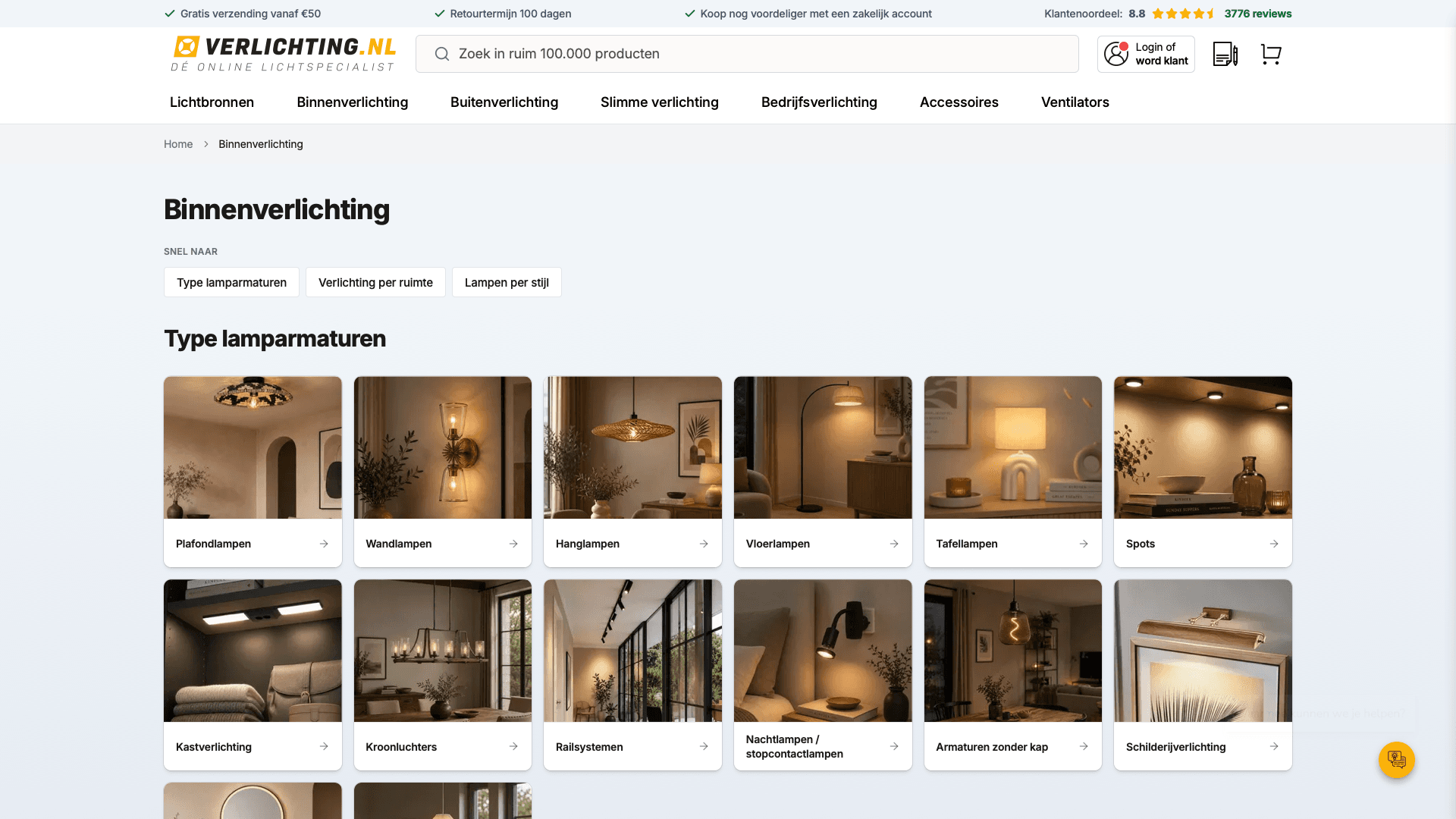The height and width of the screenshot is (819, 1456).
Task: Click the Schilderijverlichting label
Action: (x=1175, y=747)
